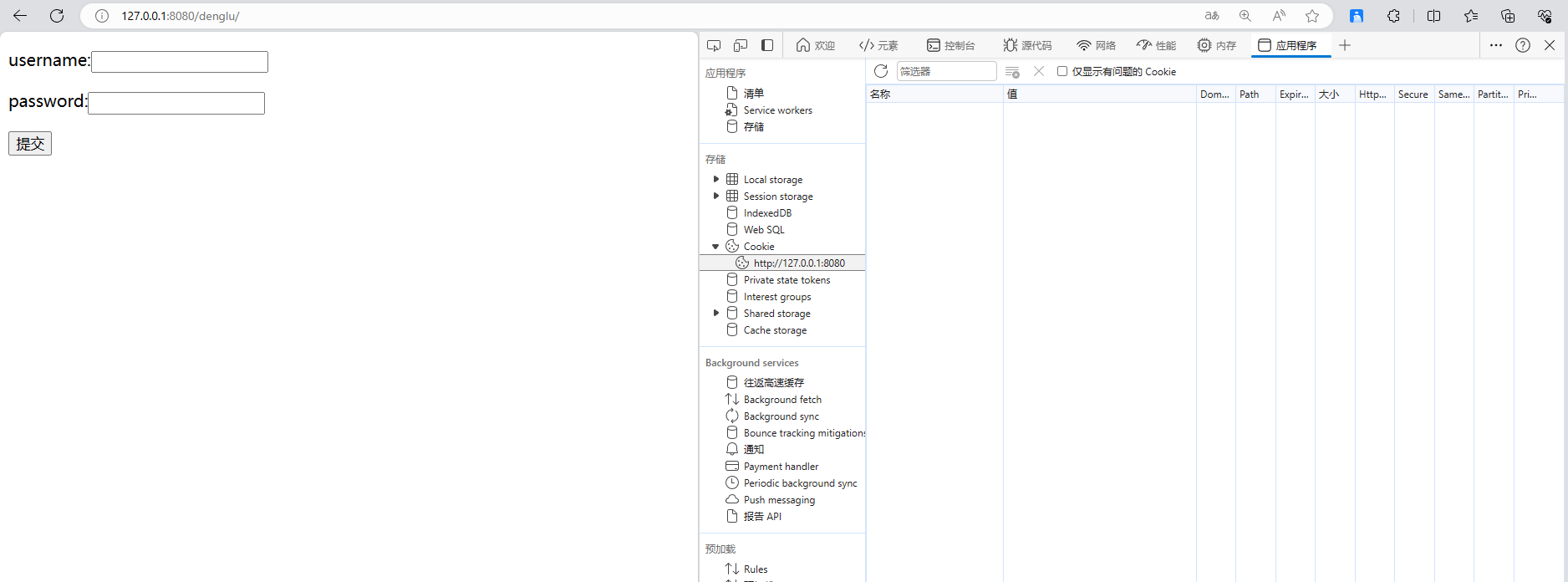Collapse the Cookie tree node

(715, 247)
